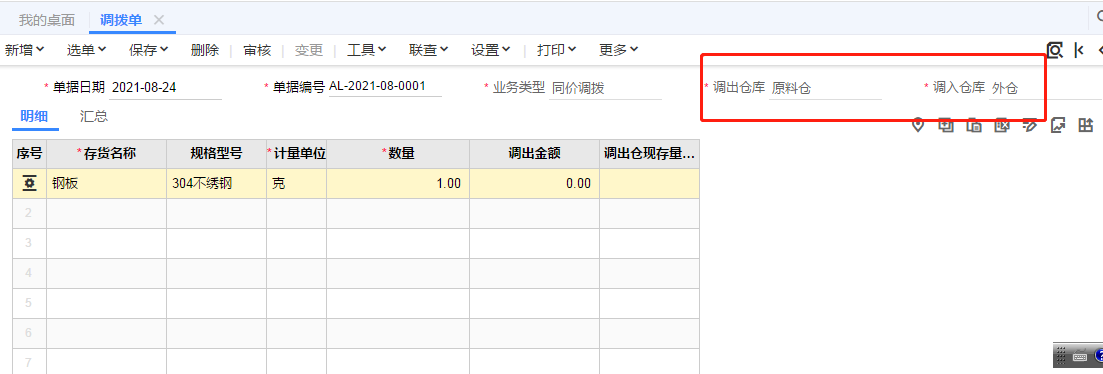Click the document search magnifier icon

[x=1054, y=50]
